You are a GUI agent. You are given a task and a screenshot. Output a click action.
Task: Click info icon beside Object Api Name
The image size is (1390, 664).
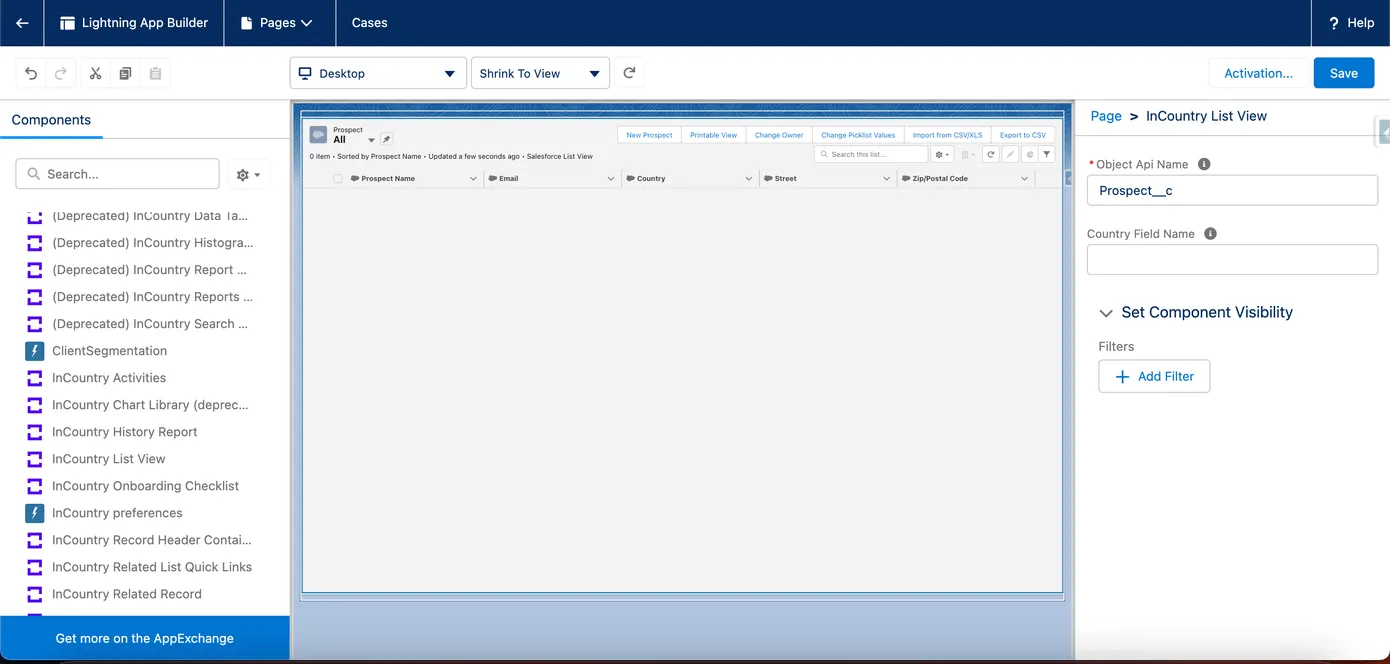point(1204,164)
